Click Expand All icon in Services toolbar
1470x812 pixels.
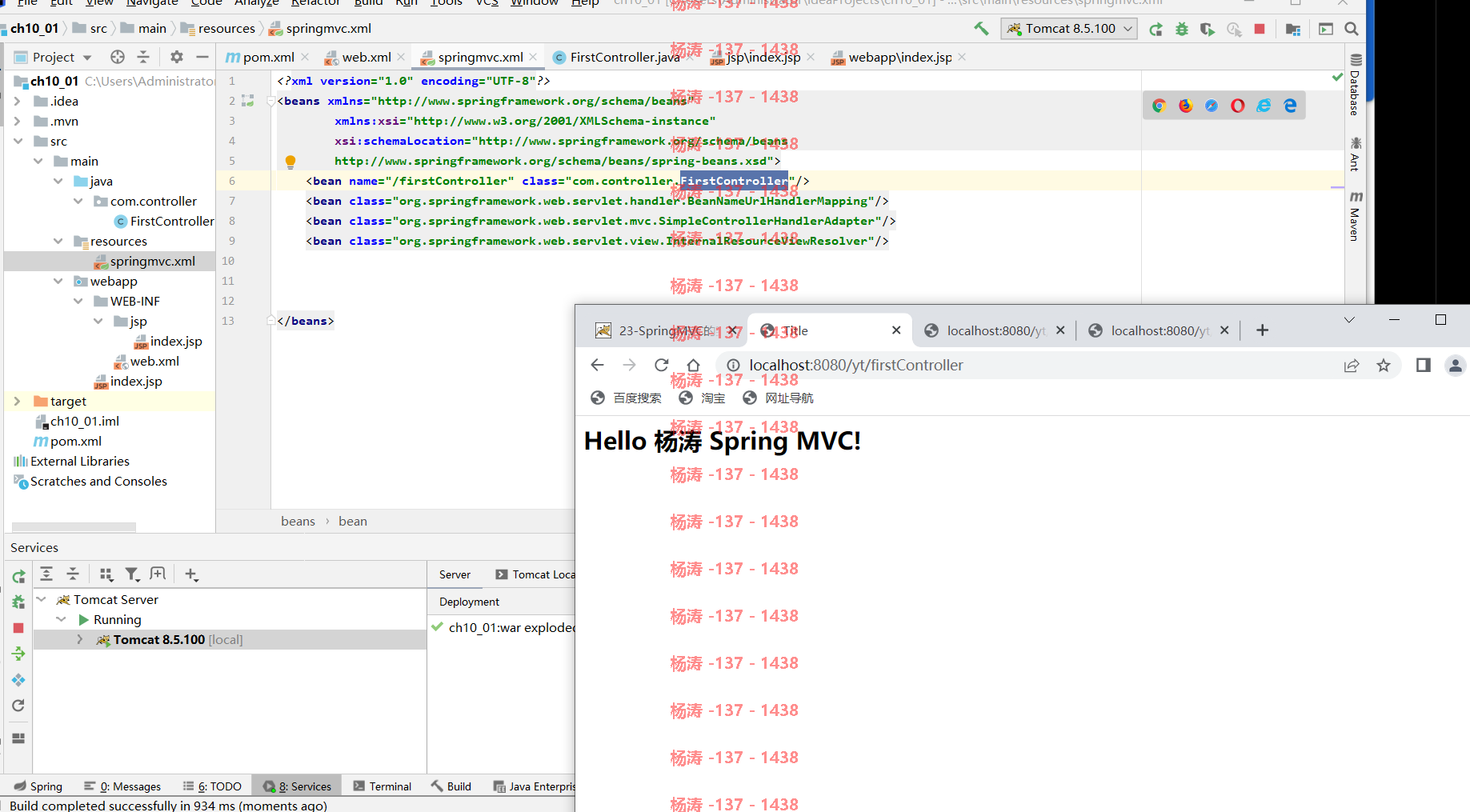(x=46, y=574)
